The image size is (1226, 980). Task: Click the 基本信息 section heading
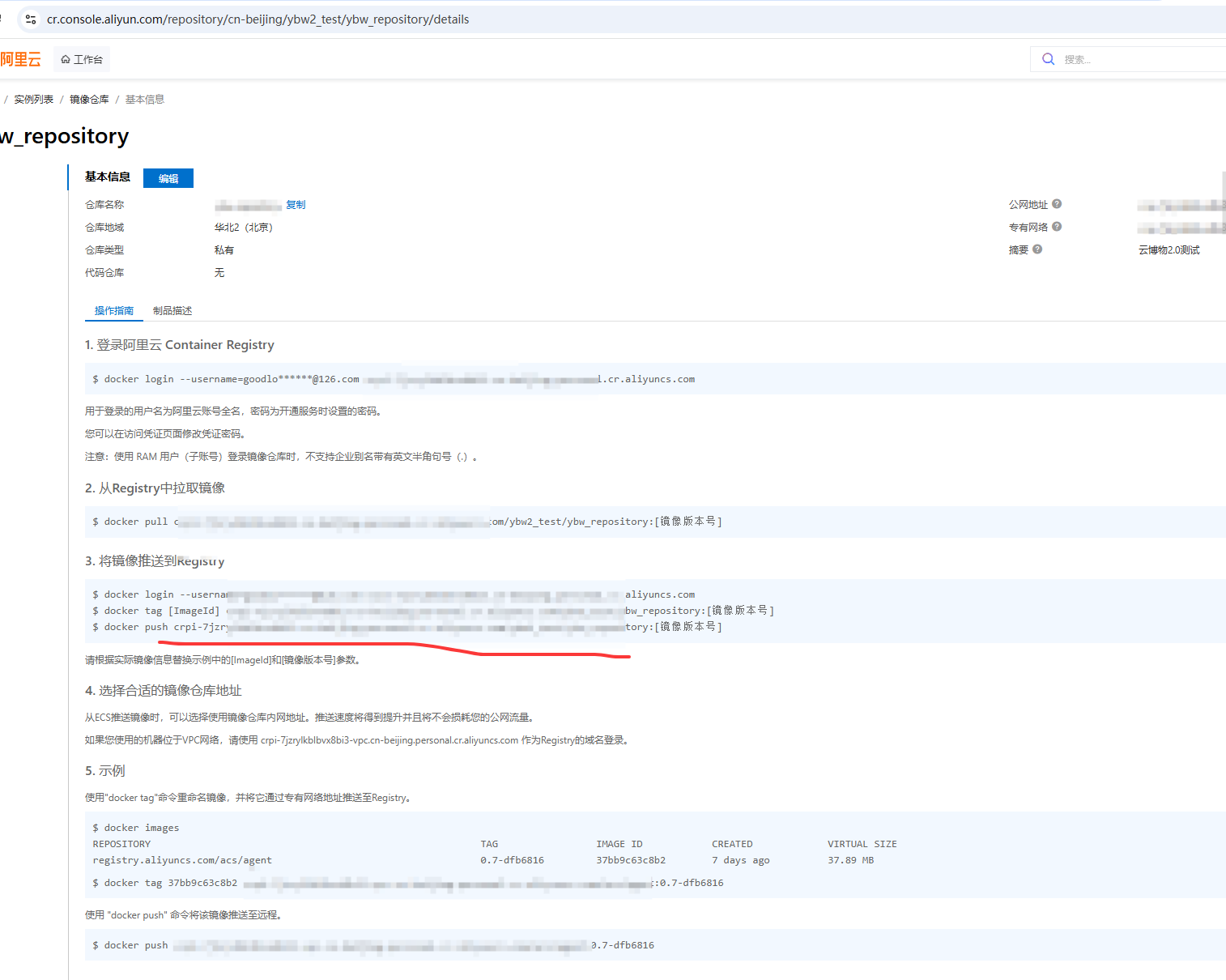pos(108,177)
